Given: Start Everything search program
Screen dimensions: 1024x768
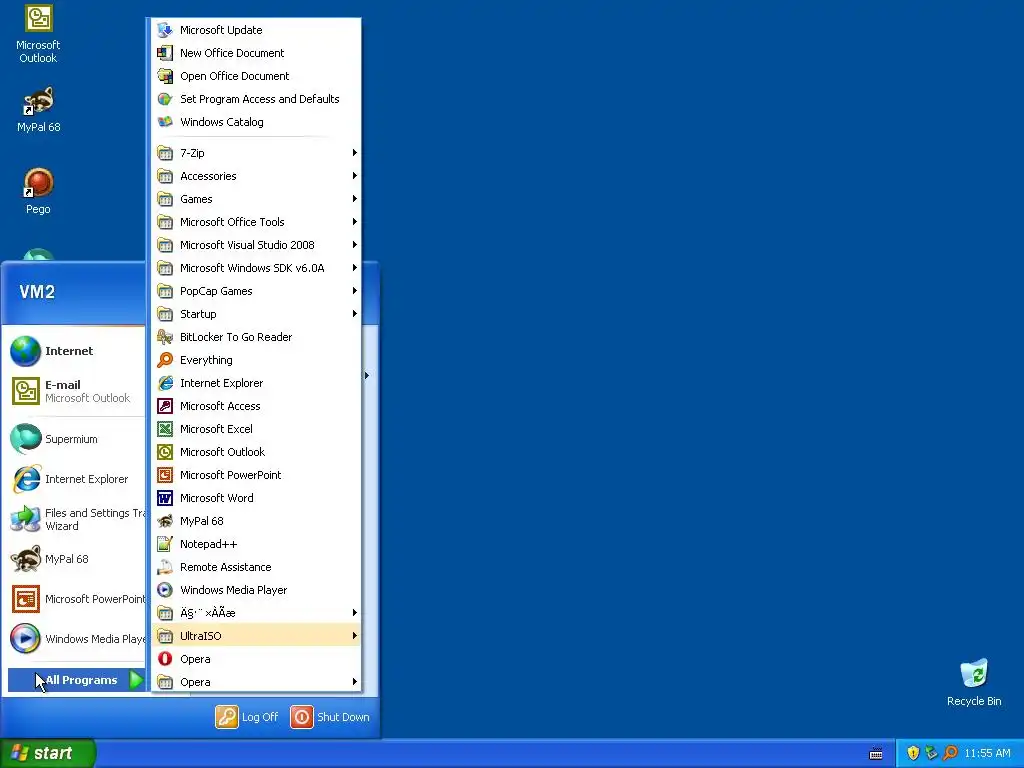Looking at the screenshot, I should (x=256, y=360).
